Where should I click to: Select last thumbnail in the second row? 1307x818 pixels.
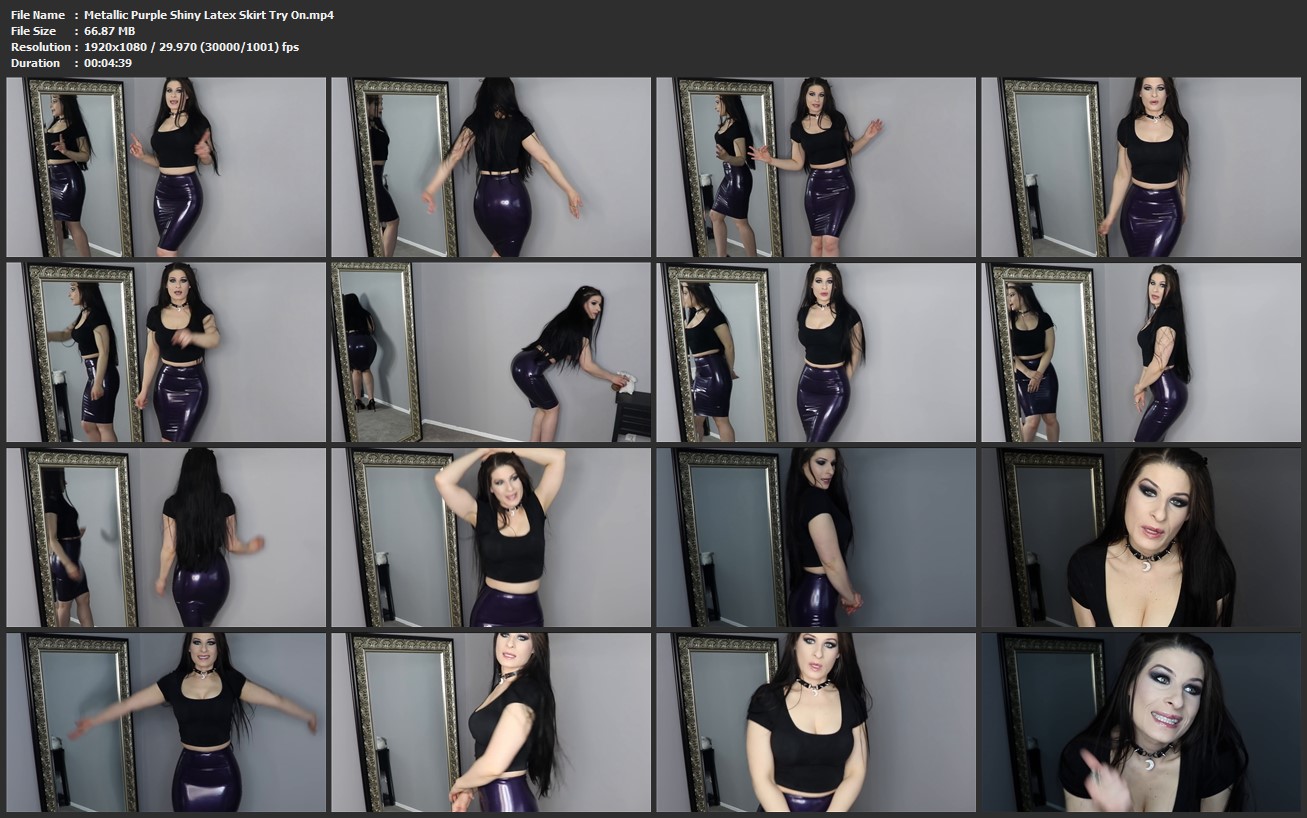click(x=1141, y=352)
